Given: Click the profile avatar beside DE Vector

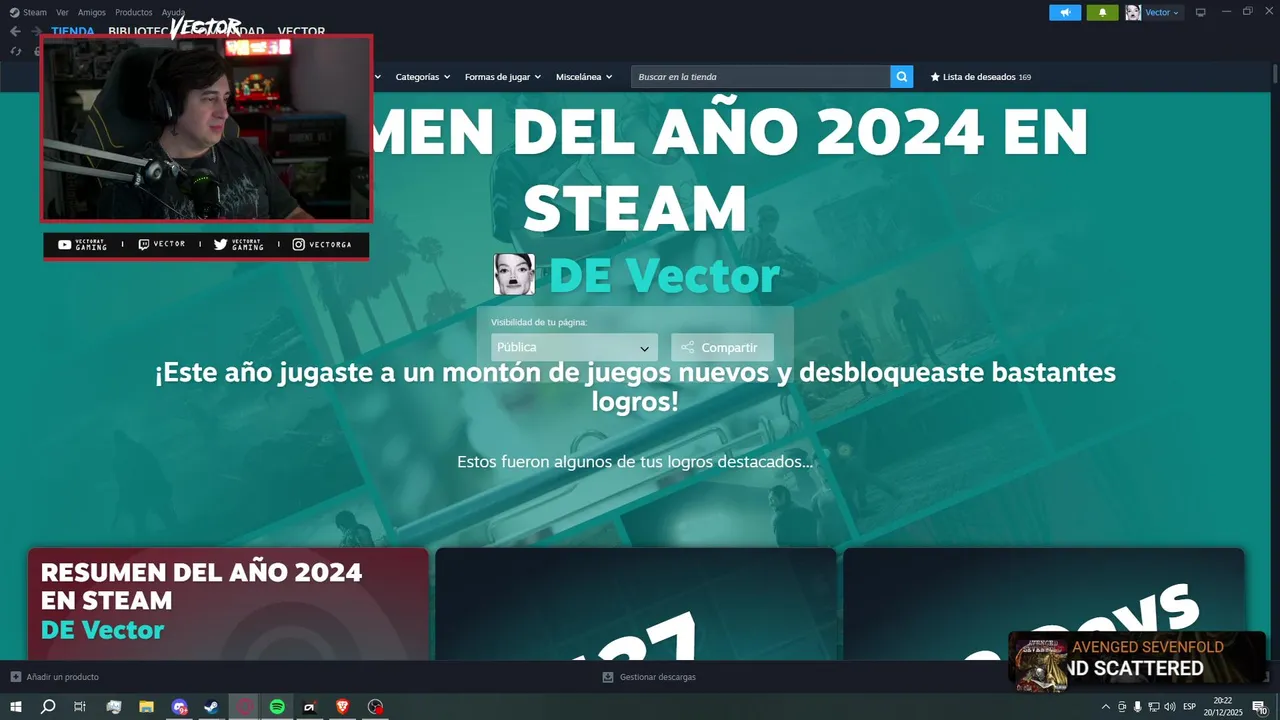Looking at the screenshot, I should 514,274.
